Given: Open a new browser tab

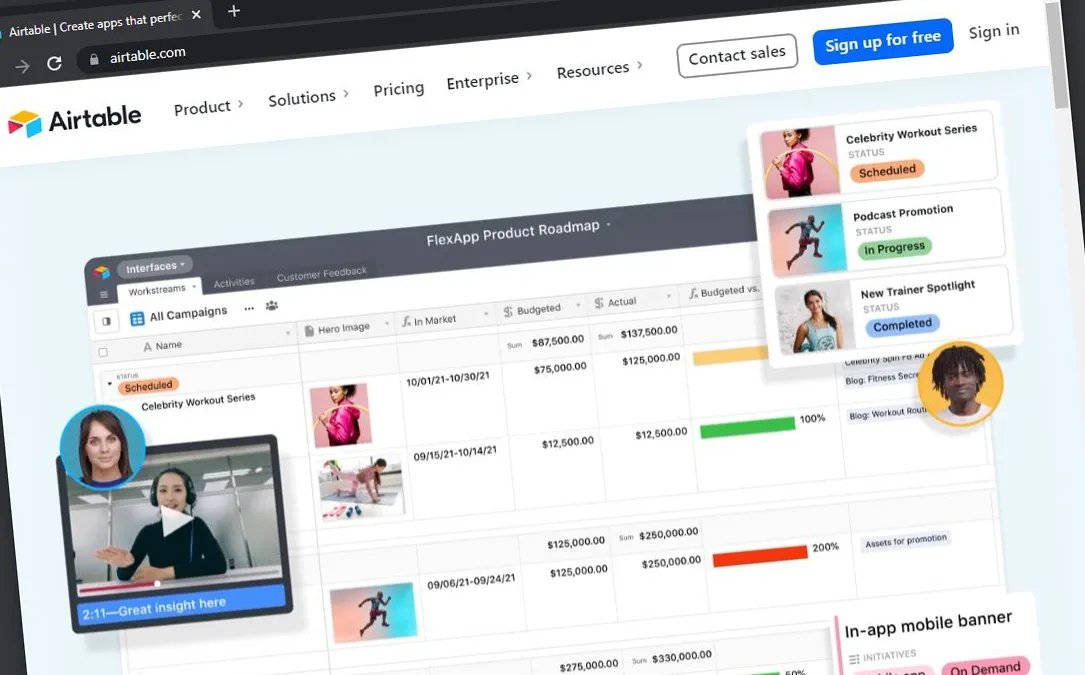Looking at the screenshot, I should pyautogui.click(x=234, y=11).
